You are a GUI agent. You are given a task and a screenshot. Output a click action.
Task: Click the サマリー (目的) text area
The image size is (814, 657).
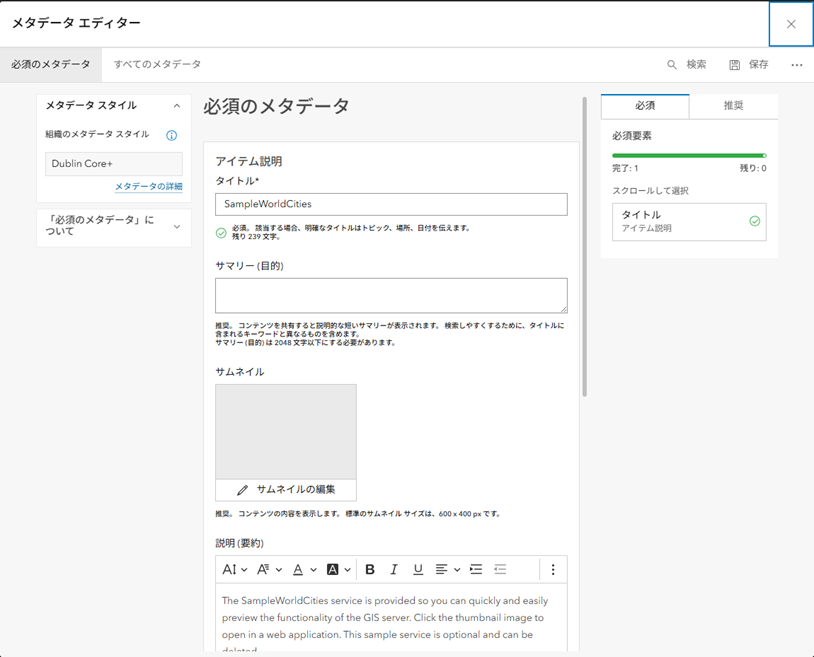391,295
